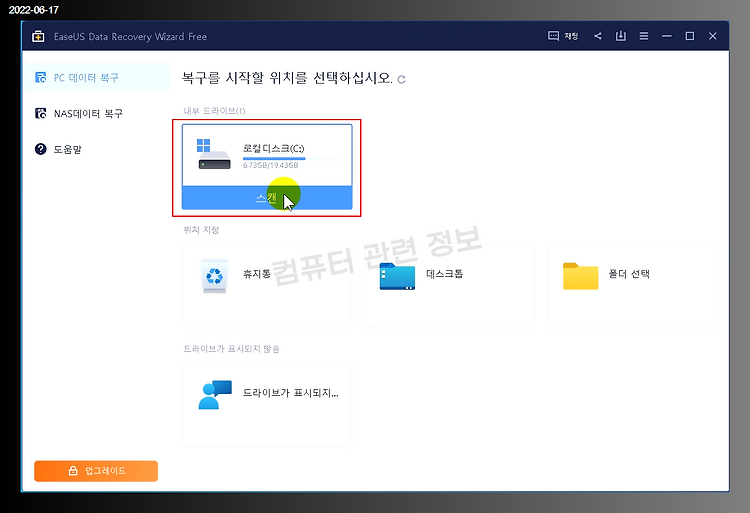Click the EaseUS first-aid kit logo icon
Image resolution: width=750 pixels, height=513 pixels.
[38, 36]
